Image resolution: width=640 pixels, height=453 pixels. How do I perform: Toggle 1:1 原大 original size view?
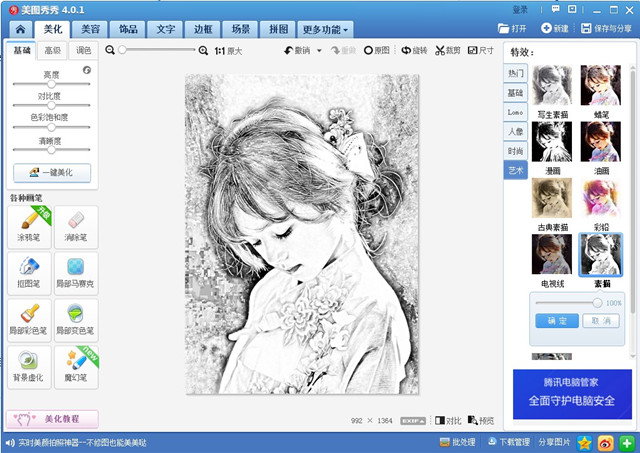click(x=228, y=50)
